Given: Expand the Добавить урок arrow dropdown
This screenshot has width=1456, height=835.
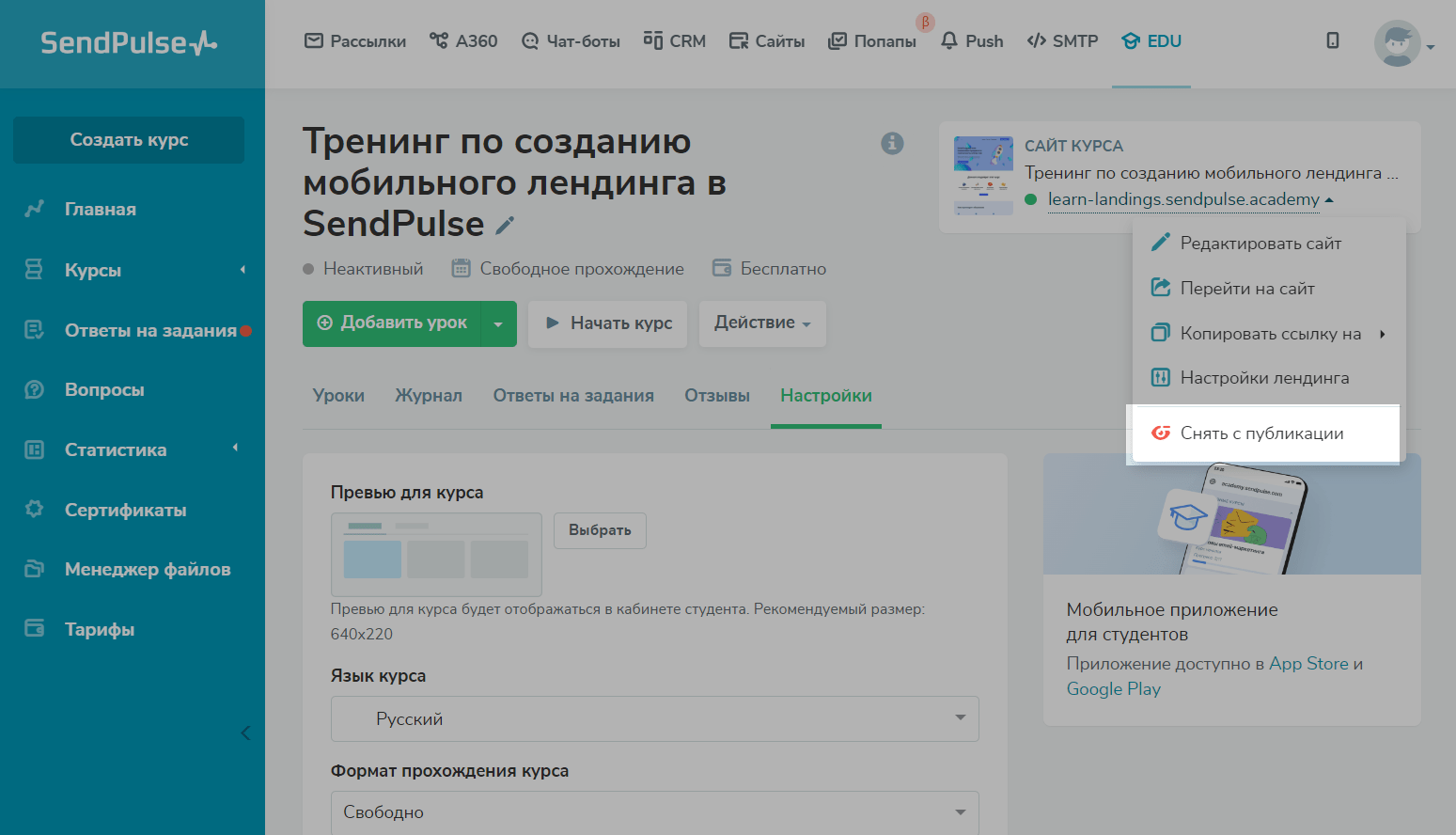Looking at the screenshot, I should tap(498, 324).
